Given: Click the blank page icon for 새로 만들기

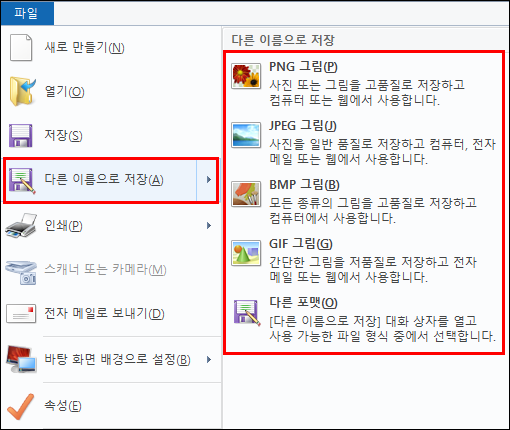Looking at the screenshot, I should coord(21,47).
